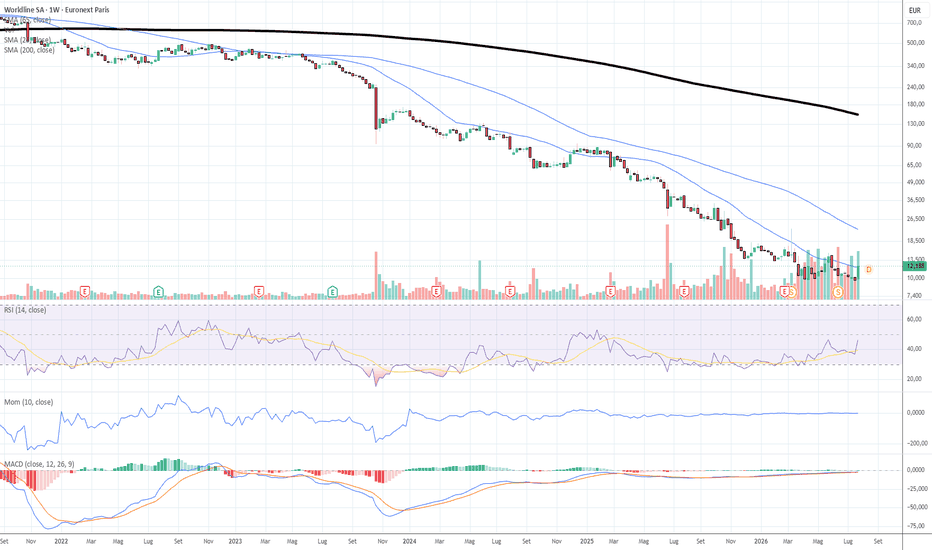Select the orange S marker beside the March 2026 earnings

[792, 292]
